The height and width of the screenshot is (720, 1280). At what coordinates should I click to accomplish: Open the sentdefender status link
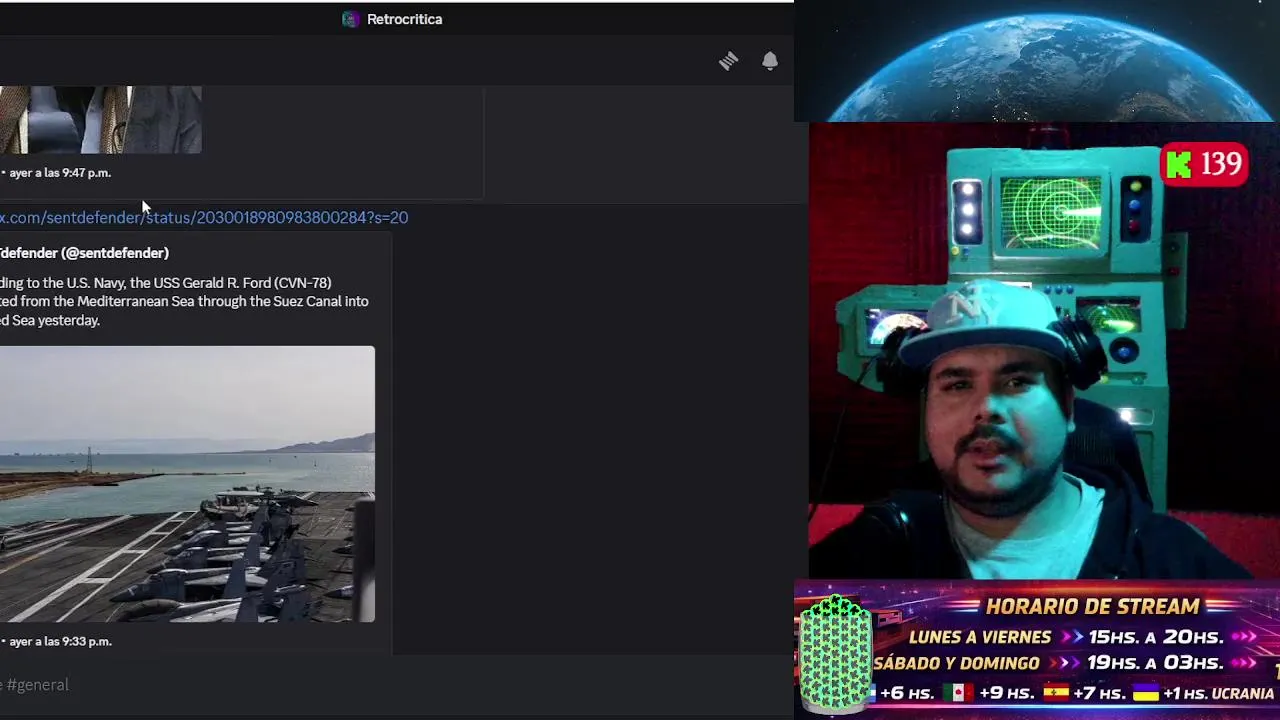point(204,217)
